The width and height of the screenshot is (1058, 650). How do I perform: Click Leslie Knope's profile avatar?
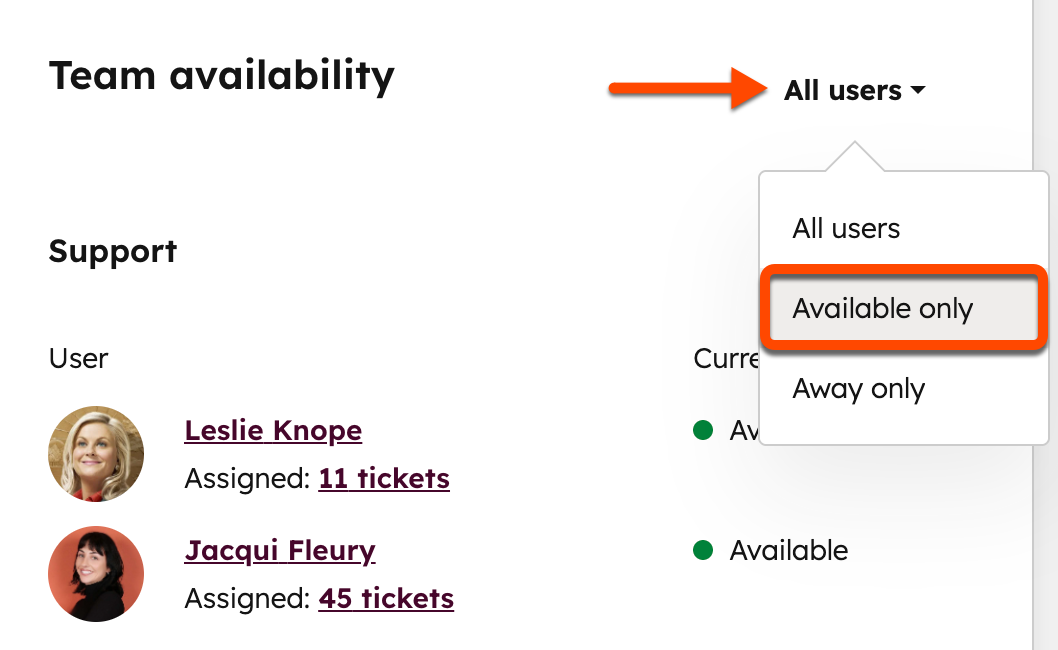(x=96, y=454)
